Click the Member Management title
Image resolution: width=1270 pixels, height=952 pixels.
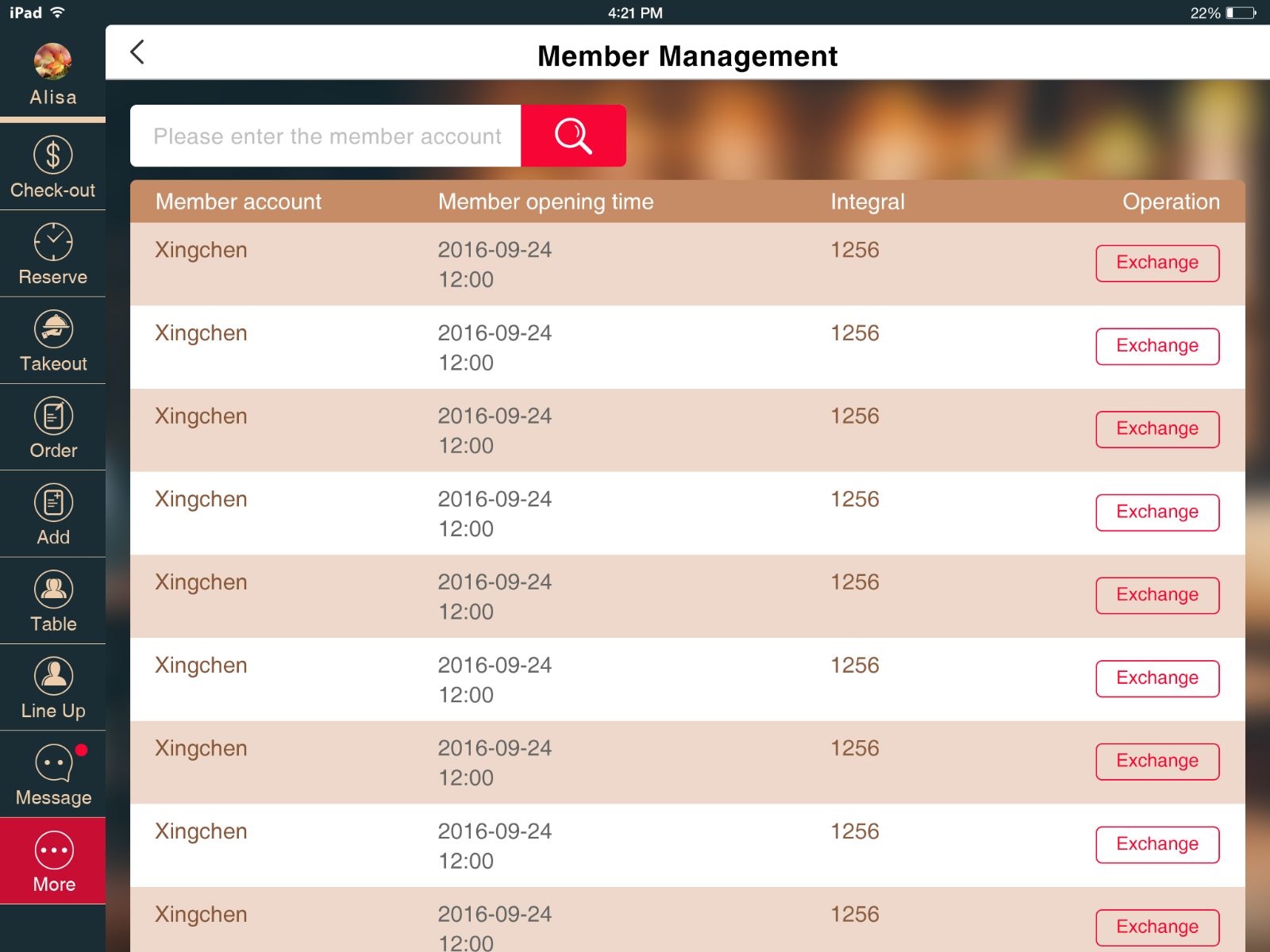tap(687, 56)
